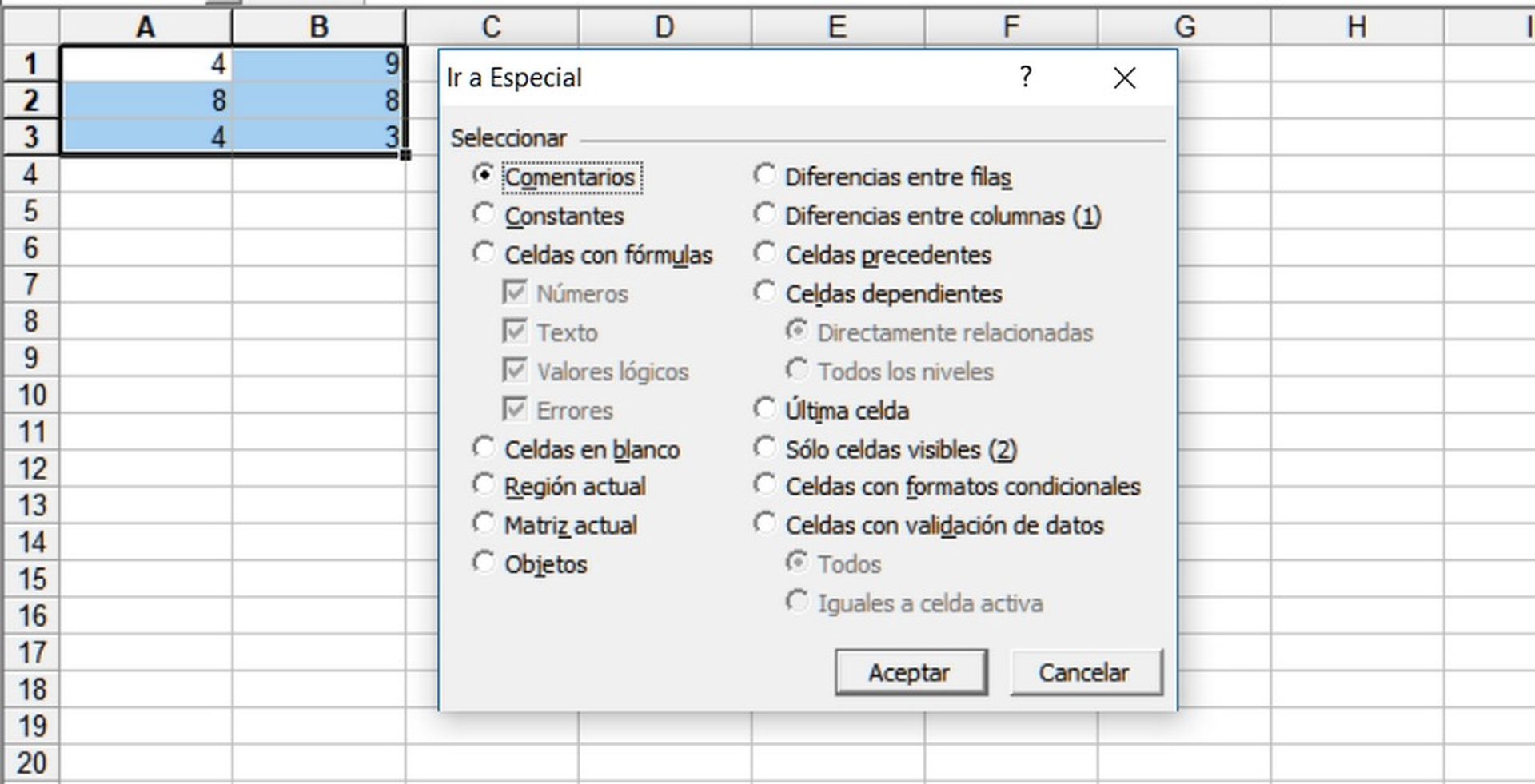This screenshot has height=784, width=1535.
Task: Select the Constantes radio option
Action: pyautogui.click(x=484, y=214)
